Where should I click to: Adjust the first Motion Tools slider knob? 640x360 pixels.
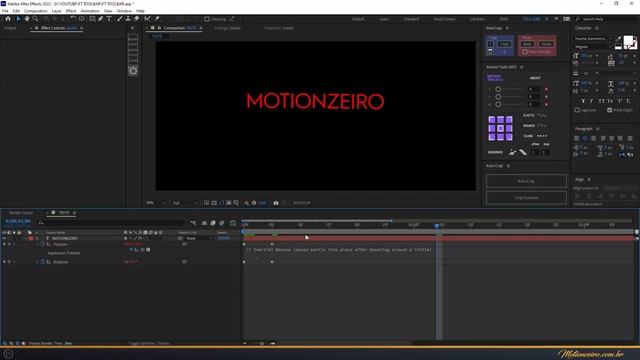(x=498, y=89)
